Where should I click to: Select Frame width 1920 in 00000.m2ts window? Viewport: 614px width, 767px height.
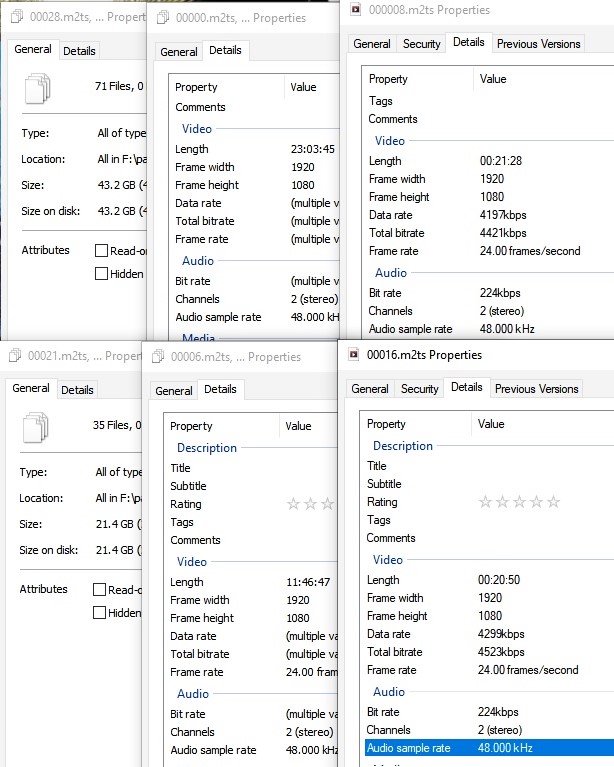303,167
